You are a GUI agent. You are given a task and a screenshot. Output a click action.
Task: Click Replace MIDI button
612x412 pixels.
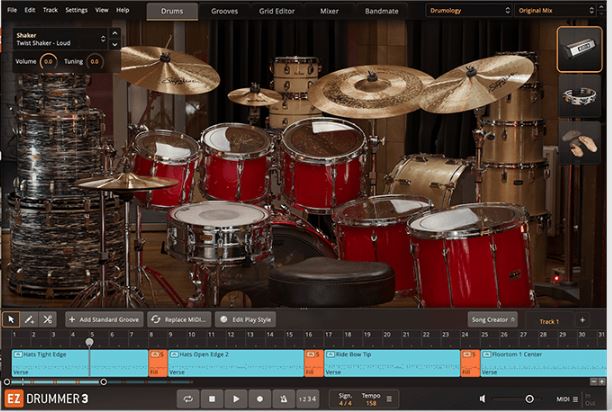(x=179, y=320)
